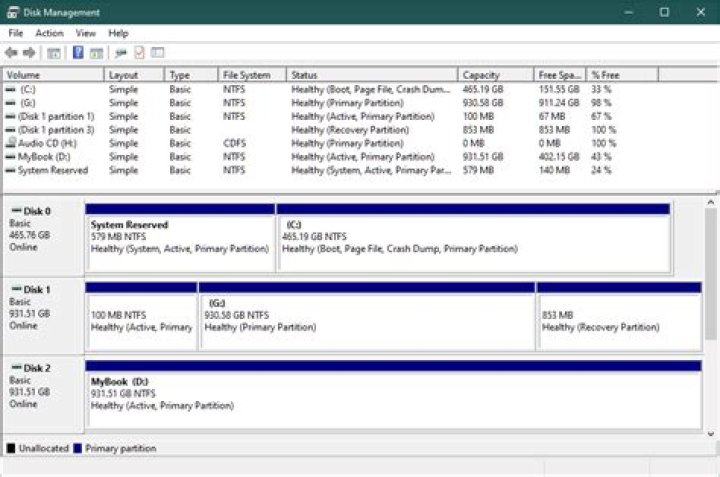Select the Disk 0 label panel
The height and width of the screenshot is (477, 720).
44,237
